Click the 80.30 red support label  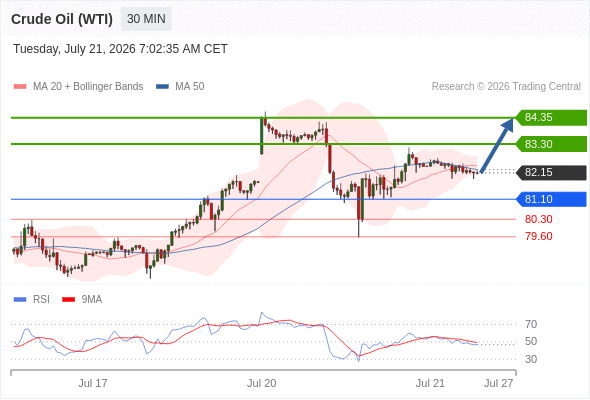(539, 219)
